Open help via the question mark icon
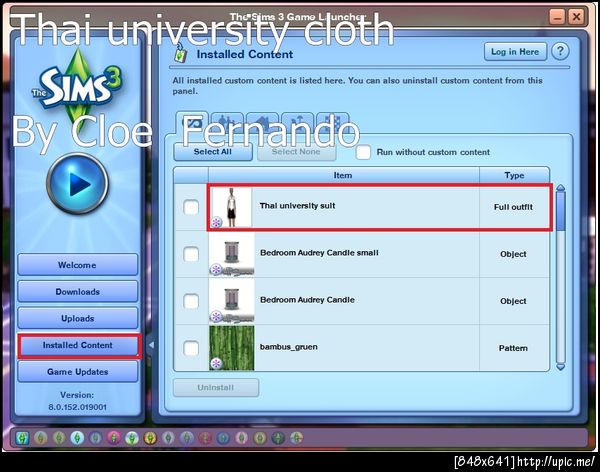The height and width of the screenshot is (472, 600). 560,51
